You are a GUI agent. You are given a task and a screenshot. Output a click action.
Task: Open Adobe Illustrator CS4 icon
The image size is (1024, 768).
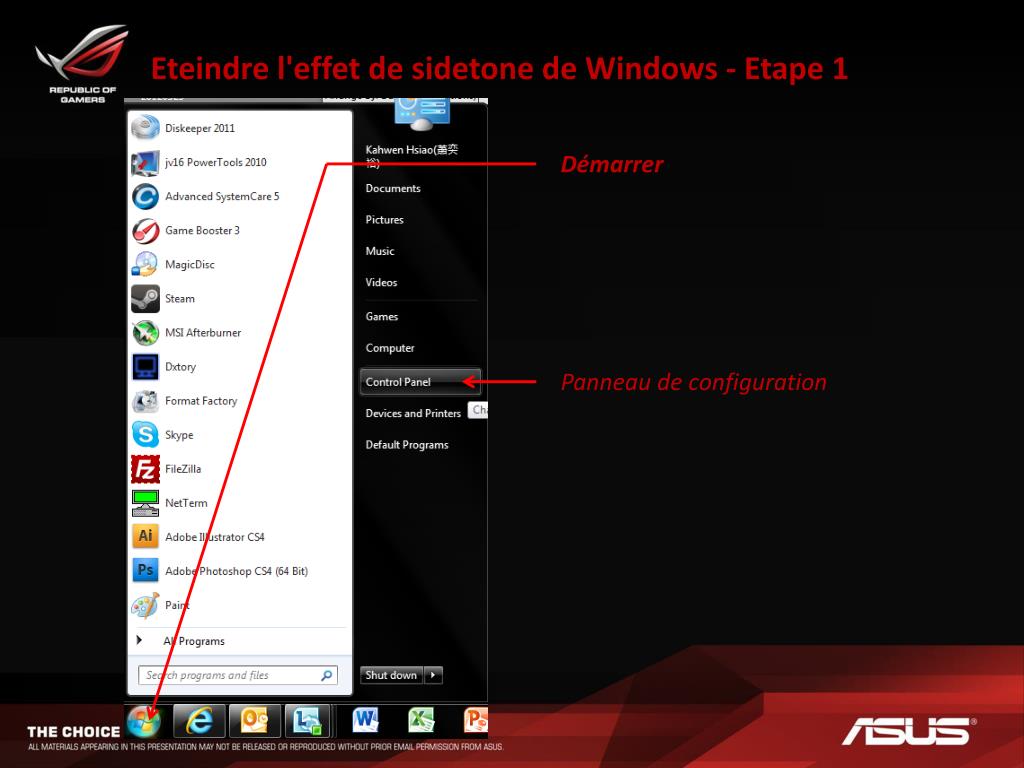coord(145,537)
